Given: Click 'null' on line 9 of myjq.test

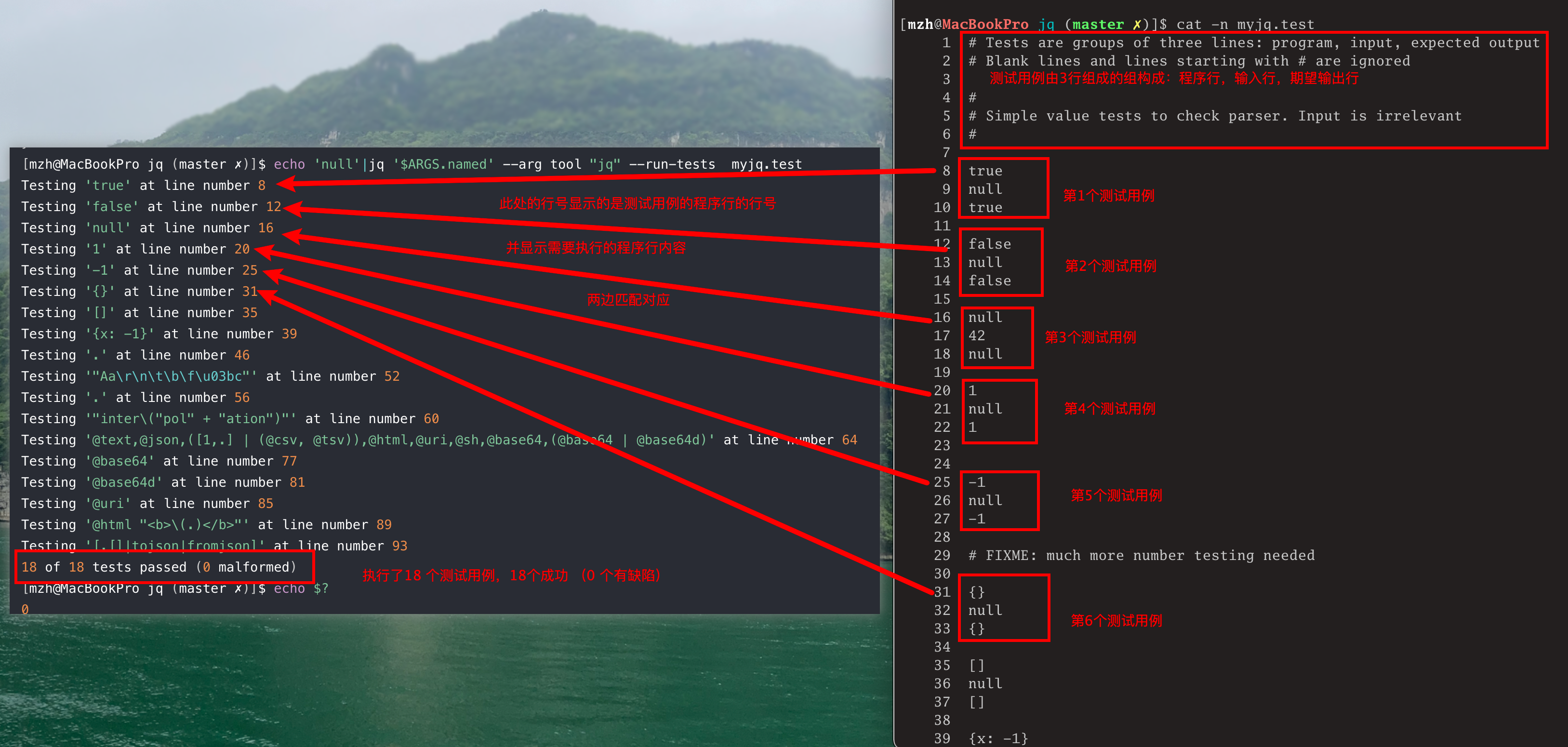Looking at the screenshot, I should pyautogui.click(x=985, y=189).
